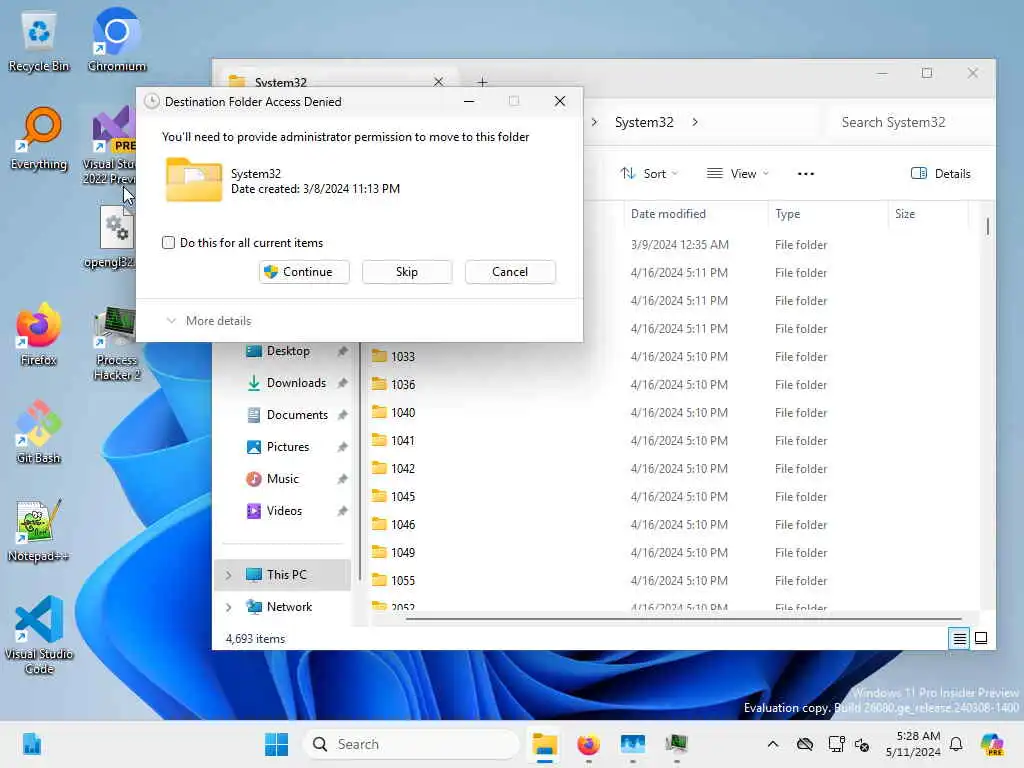Show hidden tray icons chevron
This screenshot has width=1024, height=768.
[x=773, y=744]
